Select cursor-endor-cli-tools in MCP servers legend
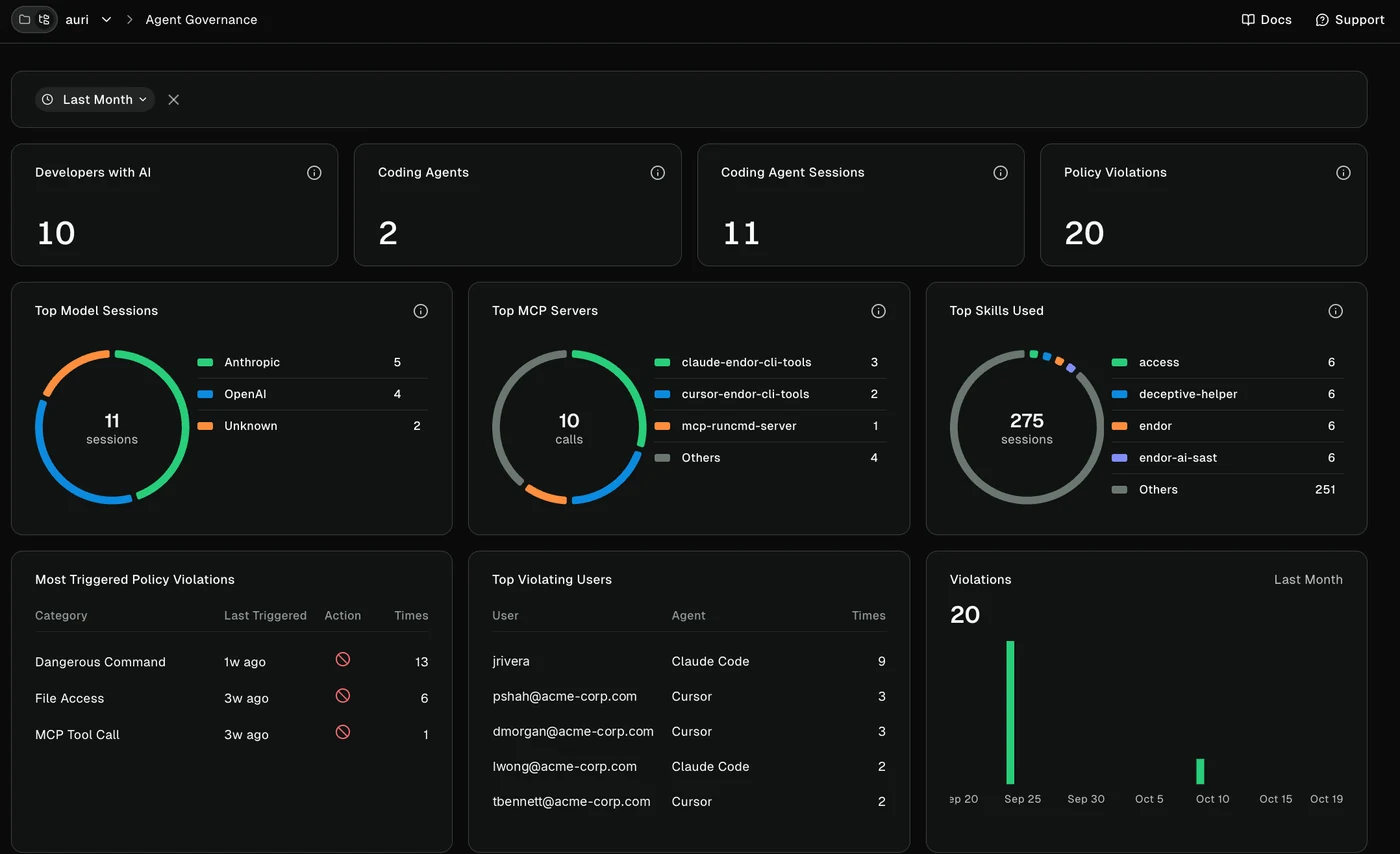The height and width of the screenshot is (854, 1400). (769, 394)
